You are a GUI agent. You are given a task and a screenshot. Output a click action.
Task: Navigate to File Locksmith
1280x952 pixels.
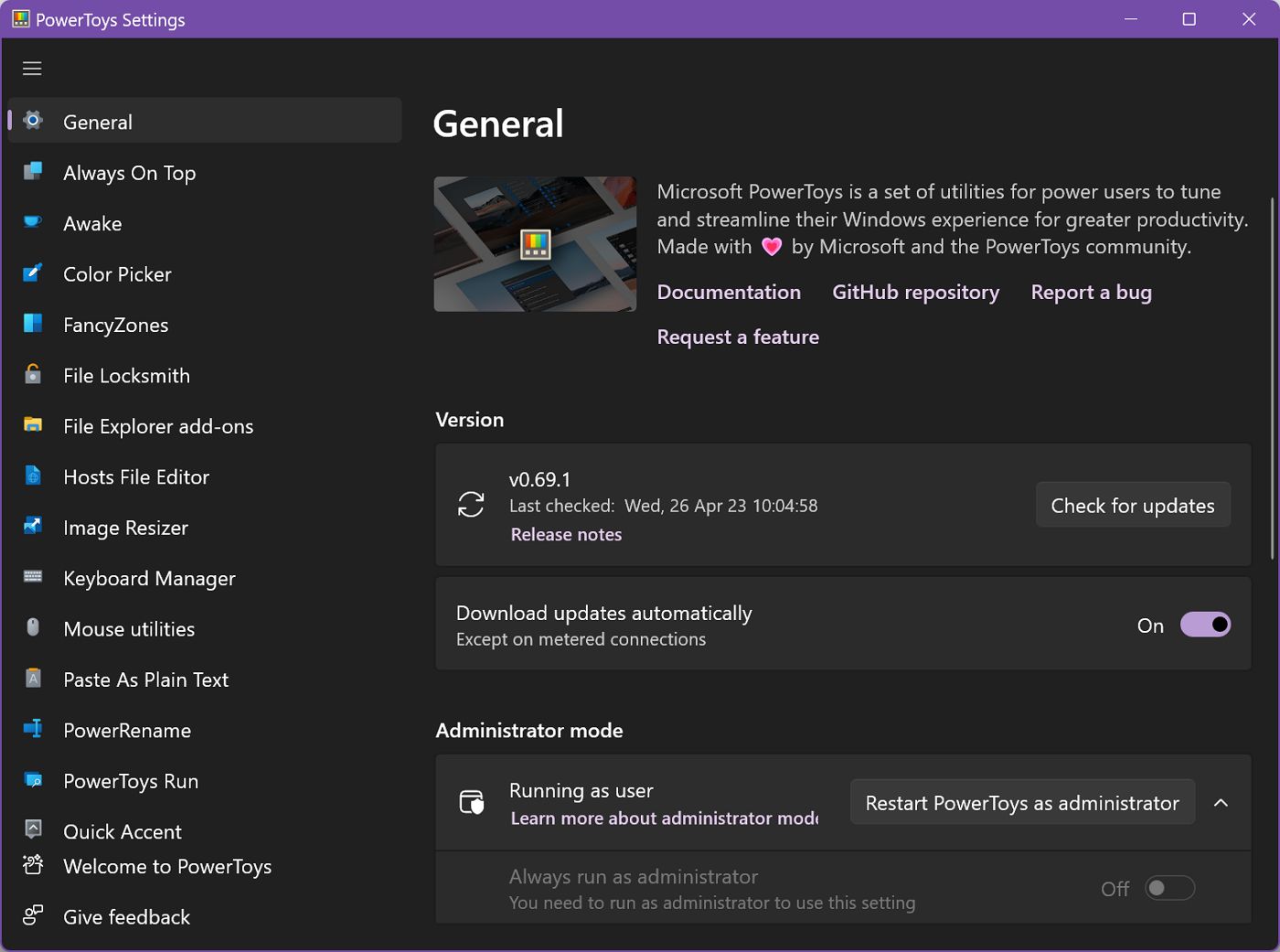pos(205,375)
